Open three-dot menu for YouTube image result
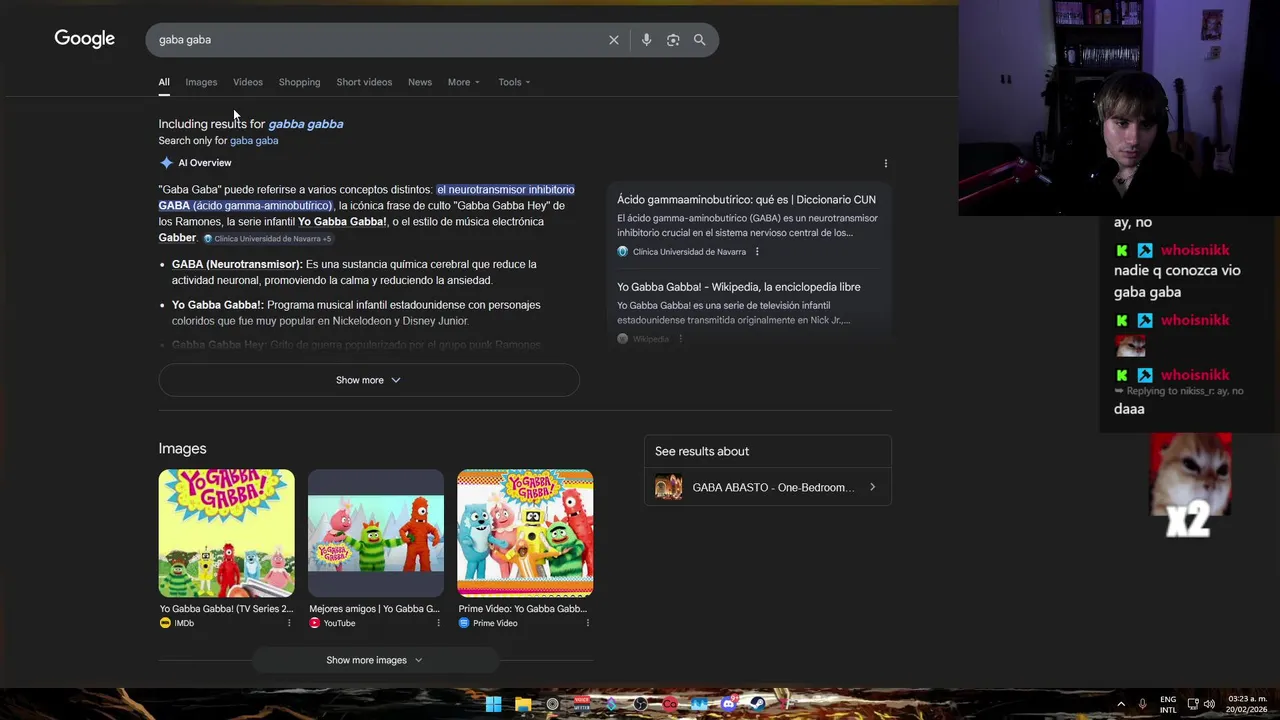 pyautogui.click(x=438, y=623)
